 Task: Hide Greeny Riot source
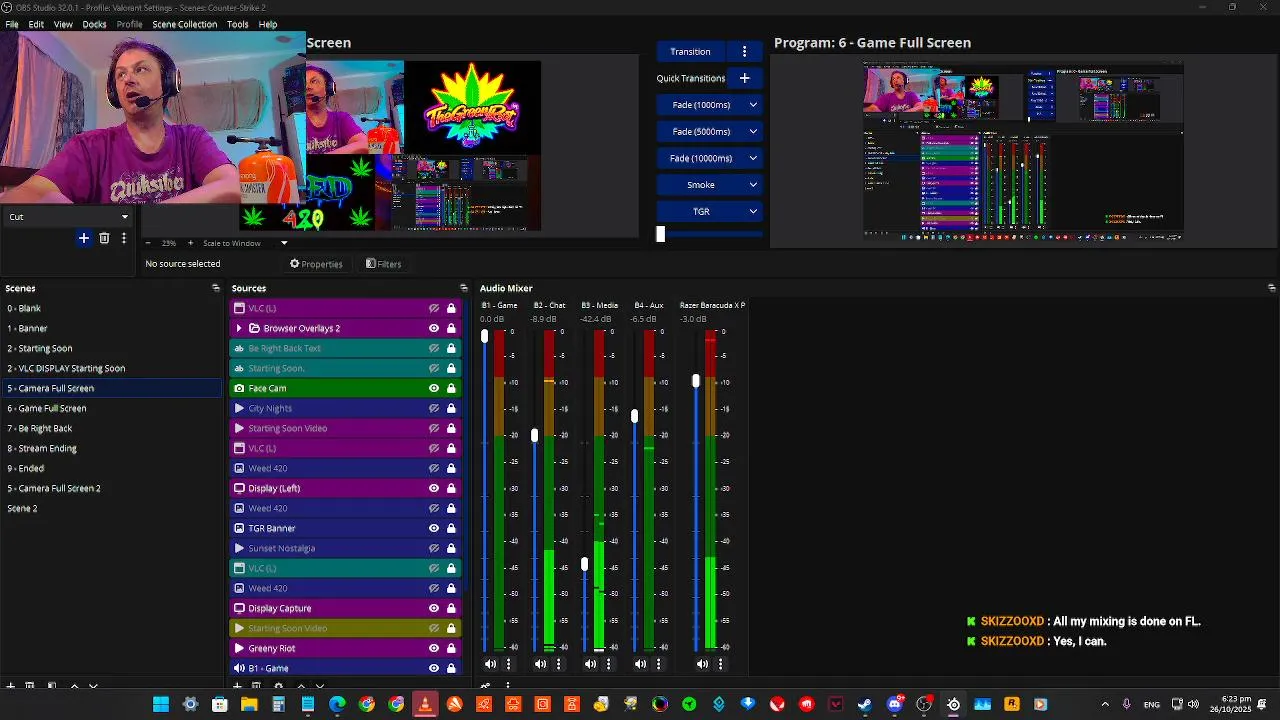click(434, 648)
